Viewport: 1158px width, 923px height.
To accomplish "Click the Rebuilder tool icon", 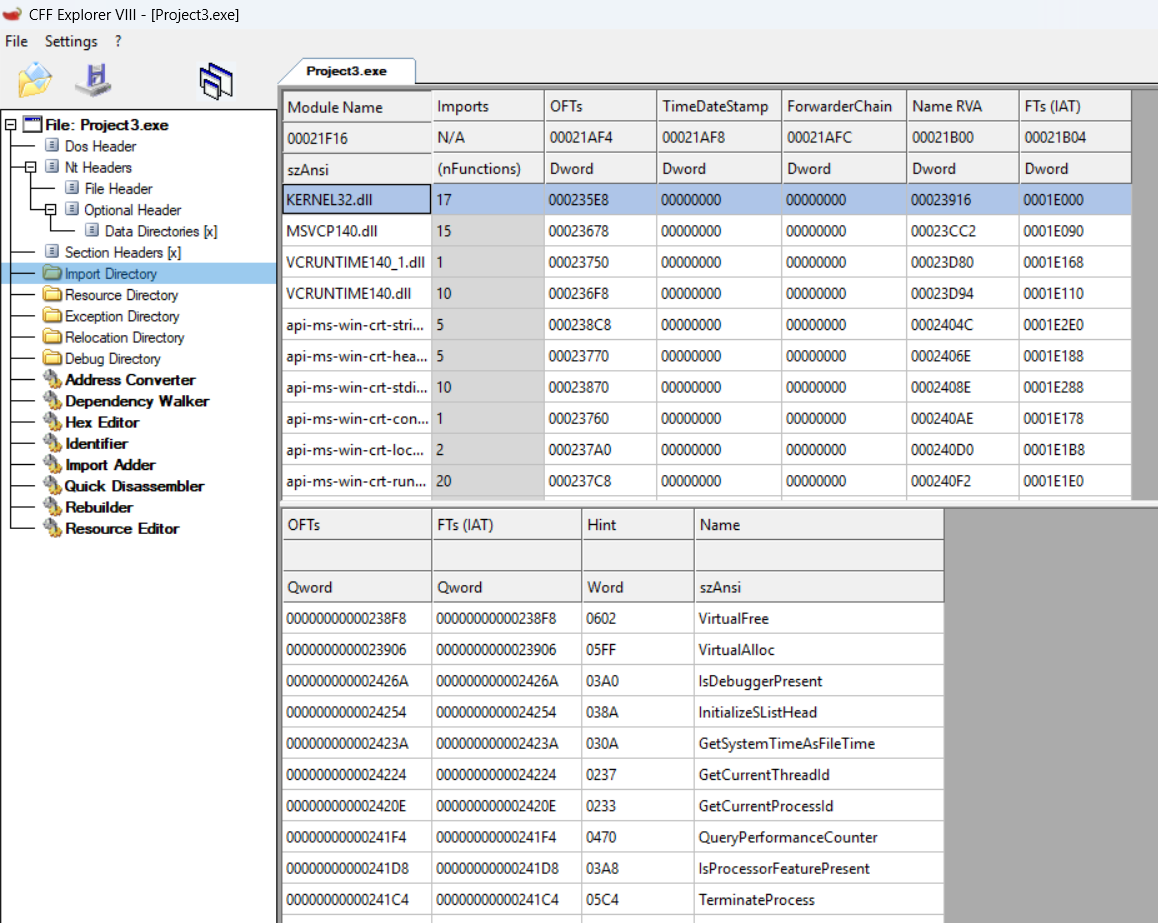I will (x=52, y=507).
